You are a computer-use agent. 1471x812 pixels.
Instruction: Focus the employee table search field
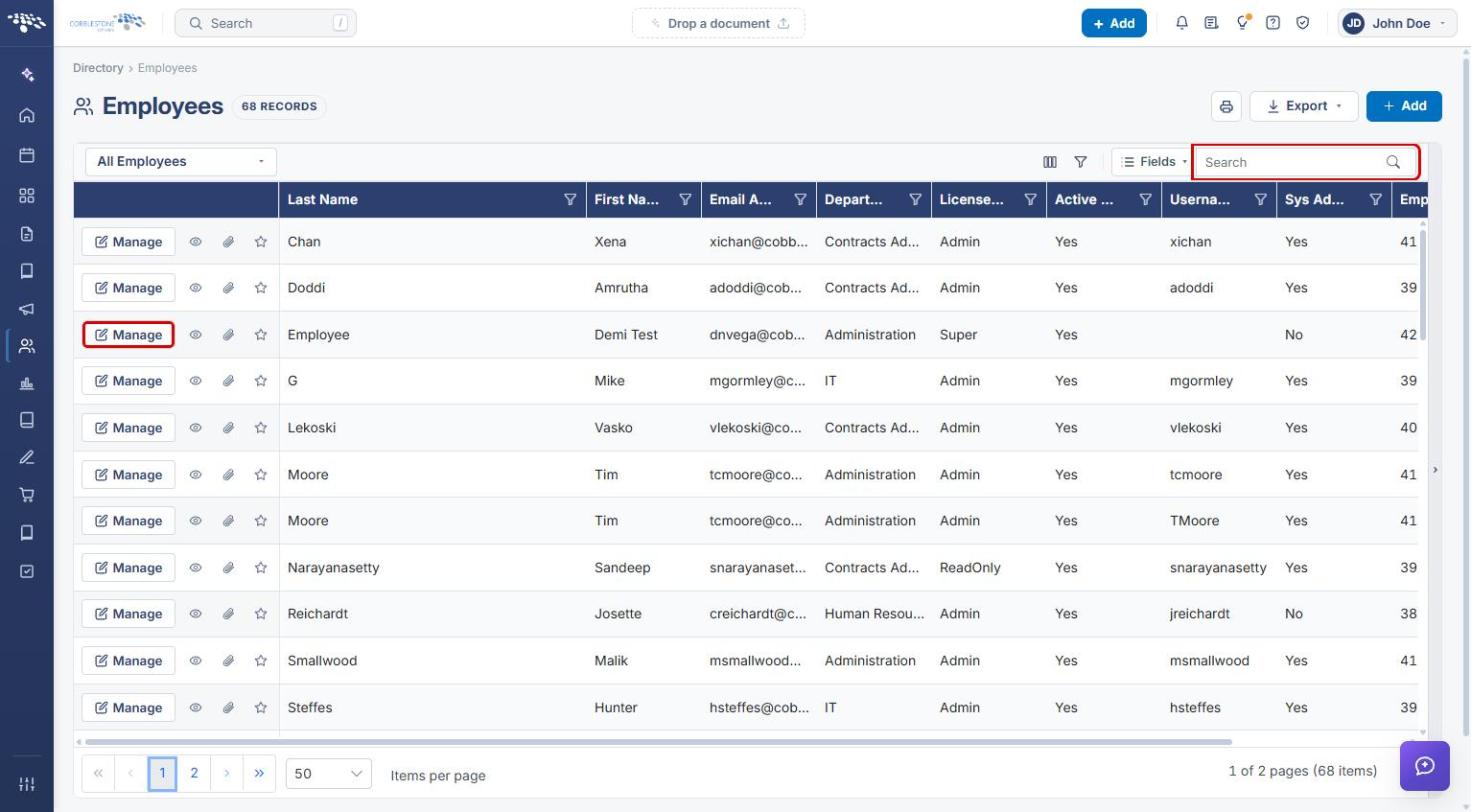tap(1305, 162)
